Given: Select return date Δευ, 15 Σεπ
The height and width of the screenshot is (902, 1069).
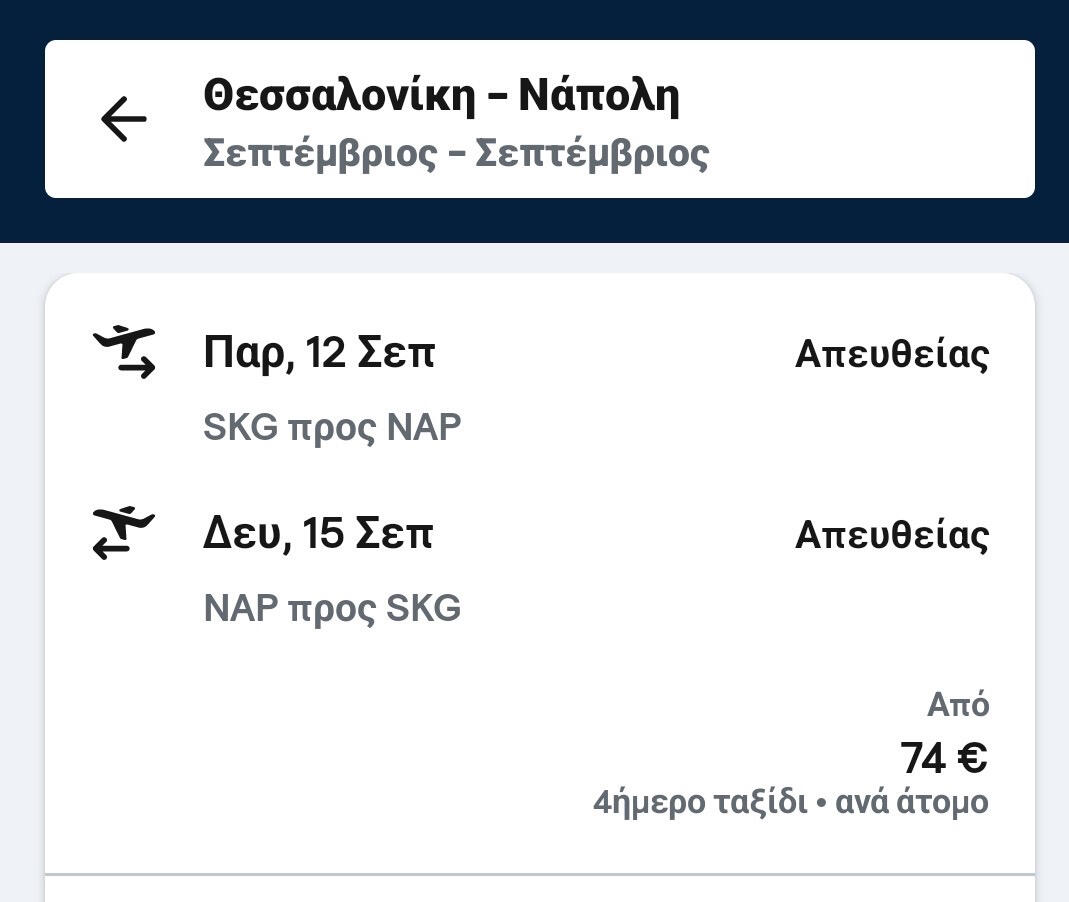Looking at the screenshot, I should pyautogui.click(x=318, y=533).
